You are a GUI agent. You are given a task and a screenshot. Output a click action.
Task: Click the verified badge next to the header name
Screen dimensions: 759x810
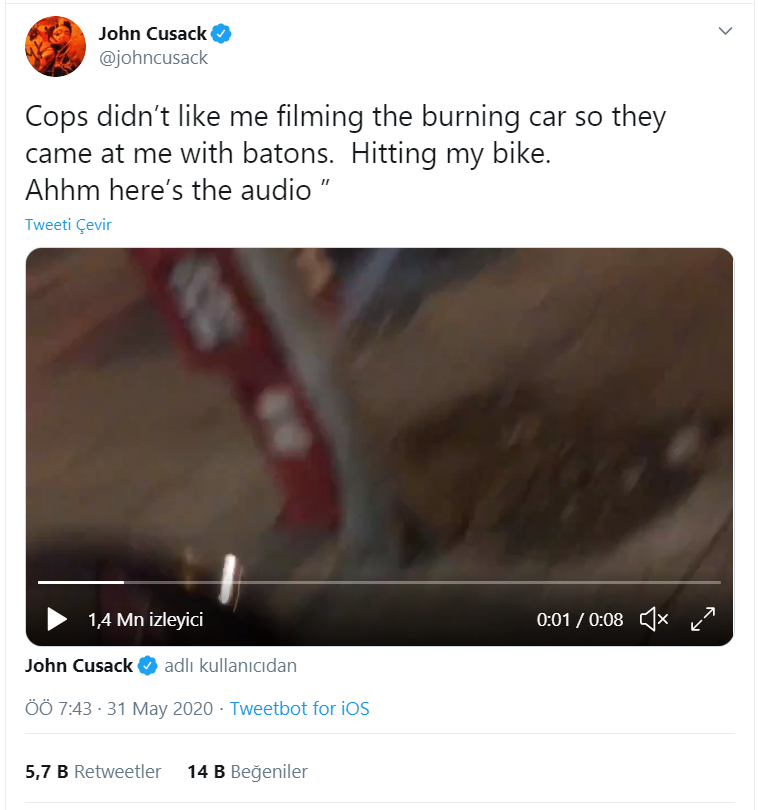tap(221, 34)
